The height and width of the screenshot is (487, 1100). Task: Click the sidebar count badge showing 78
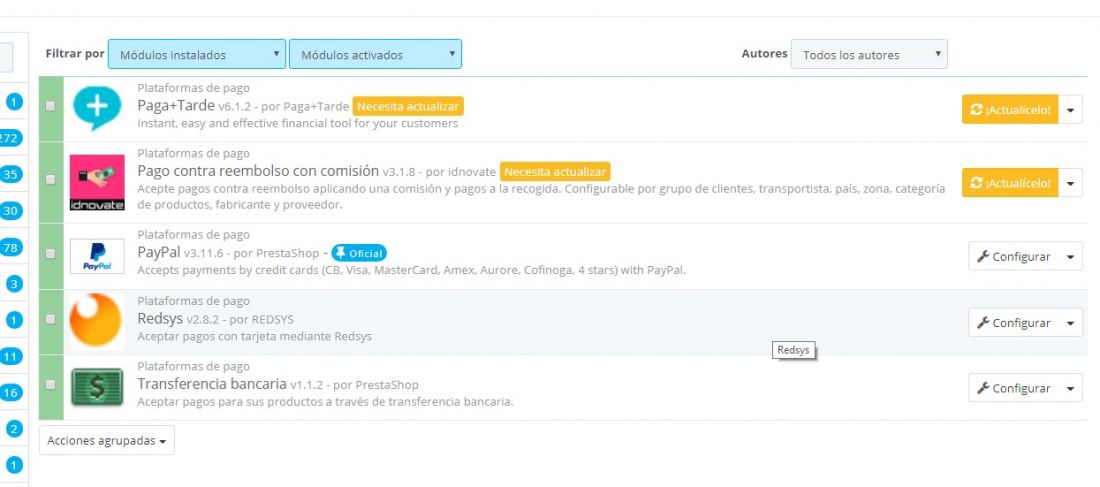(11, 247)
